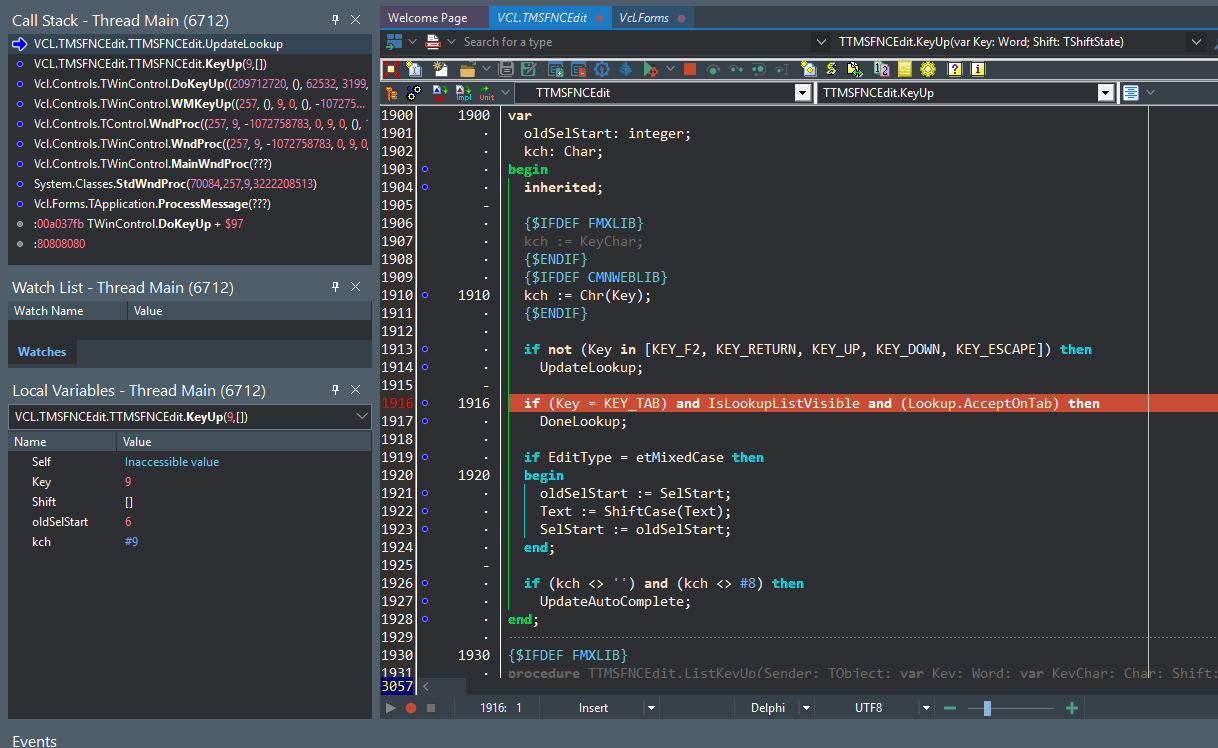The width and height of the screenshot is (1218, 748).
Task: Open the TTMSFNCEdit class combo dropdown
Action: point(802,92)
